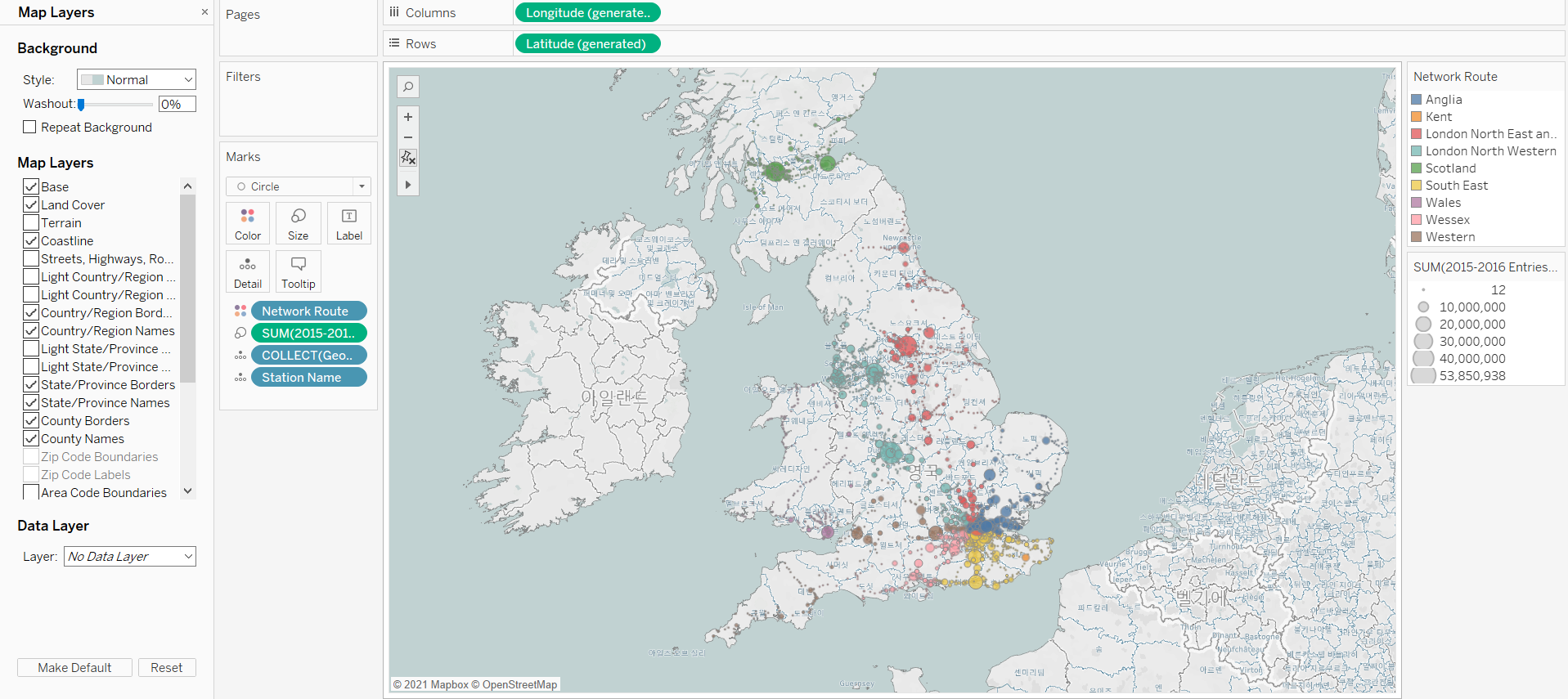Click the Reset button

[167, 667]
